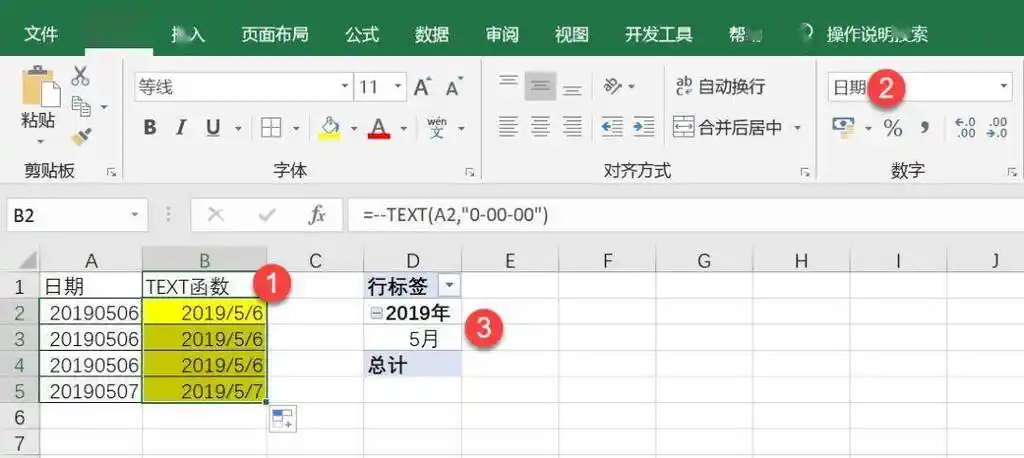This screenshot has height=458, width=1024.
Task: Open the 日期 number format dropdown
Action: click(1004, 87)
